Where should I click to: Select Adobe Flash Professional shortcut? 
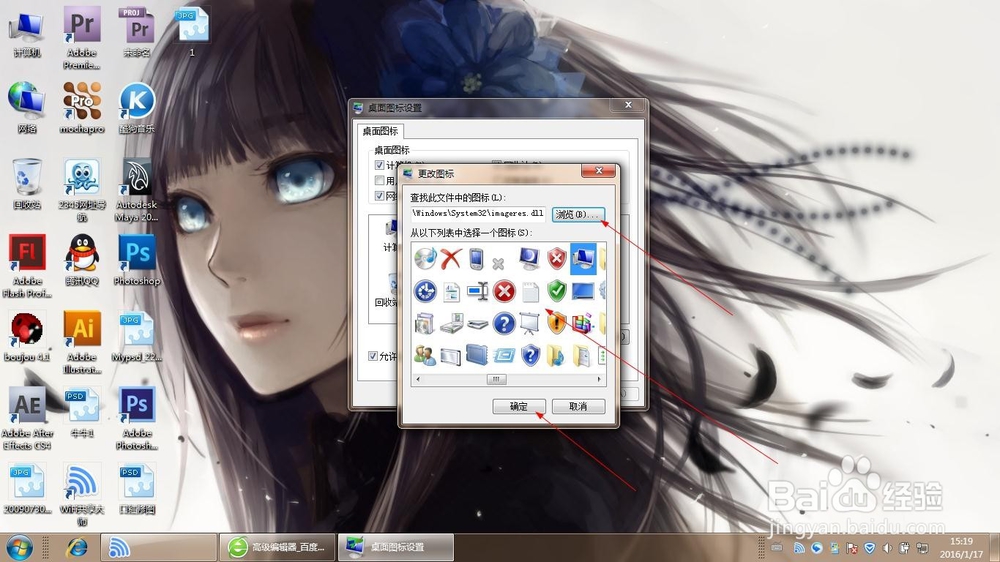[27, 265]
